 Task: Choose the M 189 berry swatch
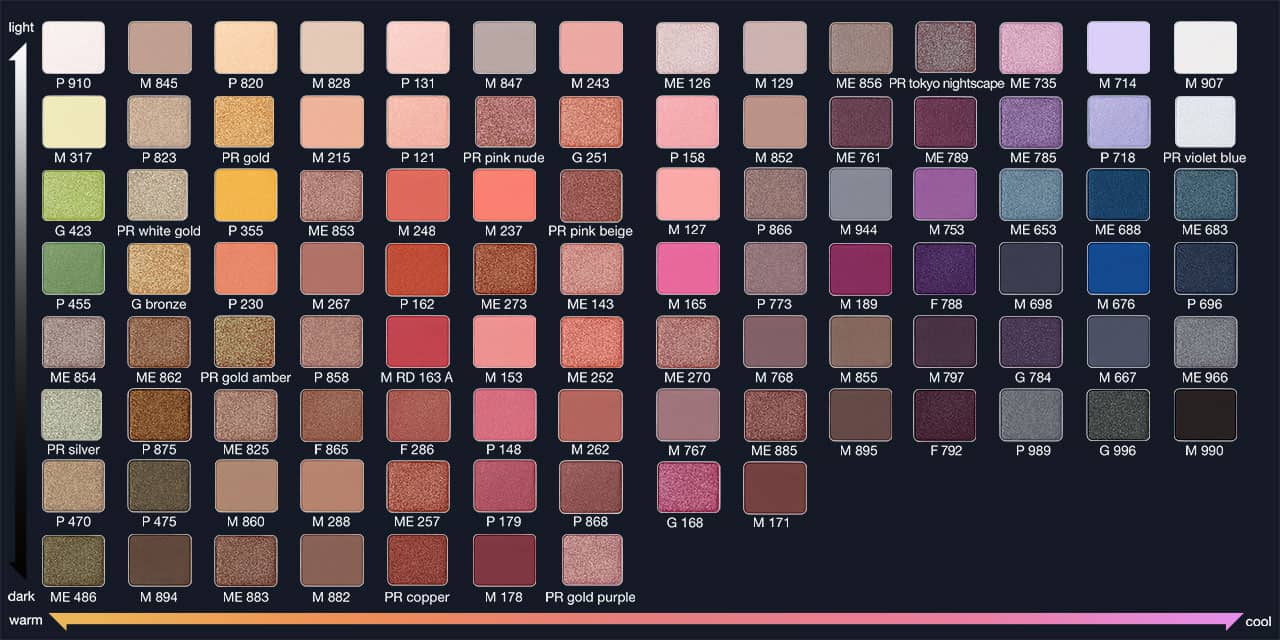coord(860,268)
